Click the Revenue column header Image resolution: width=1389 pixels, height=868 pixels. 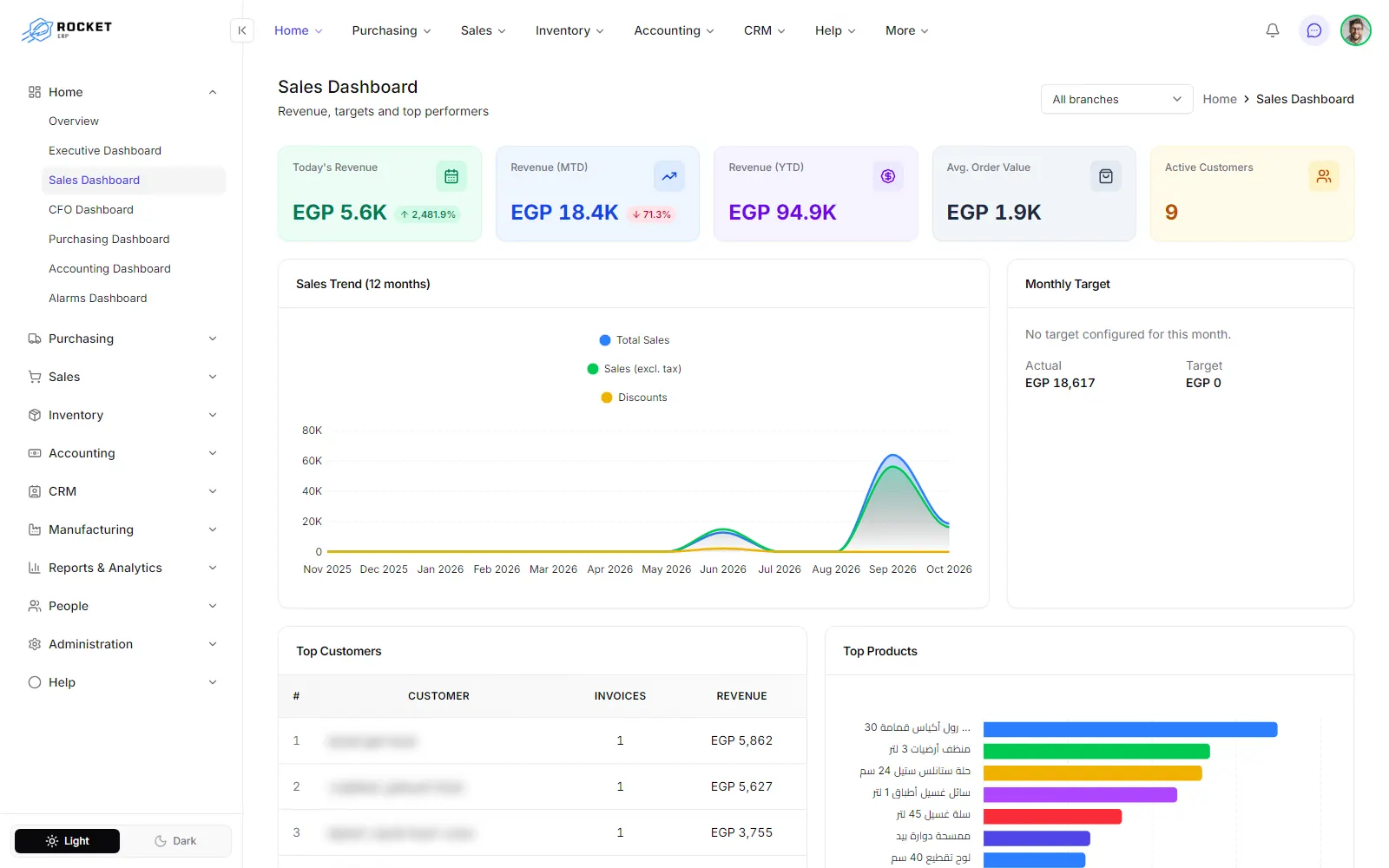coord(741,696)
